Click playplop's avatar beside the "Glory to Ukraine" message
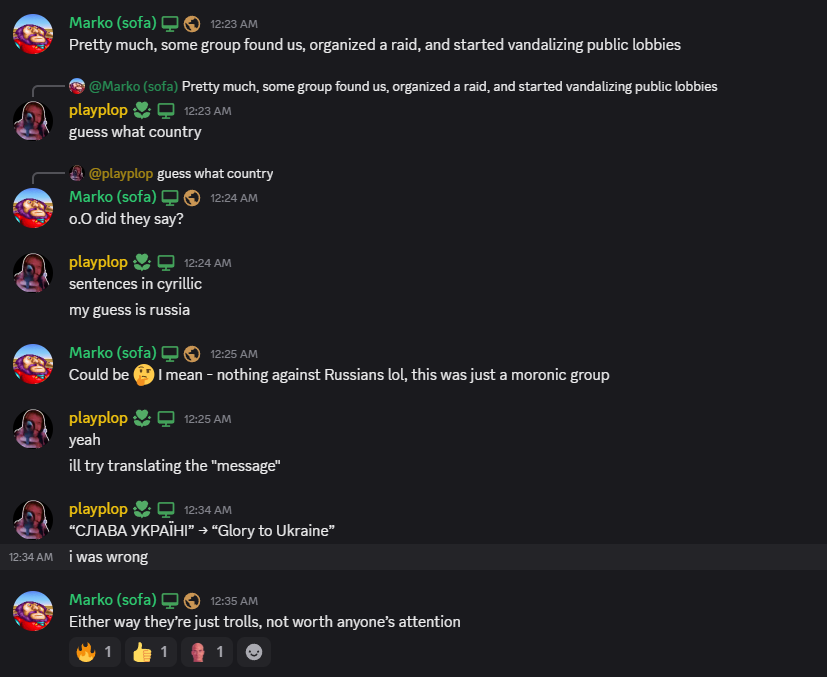Image resolution: width=827 pixels, height=677 pixels. tap(32, 519)
